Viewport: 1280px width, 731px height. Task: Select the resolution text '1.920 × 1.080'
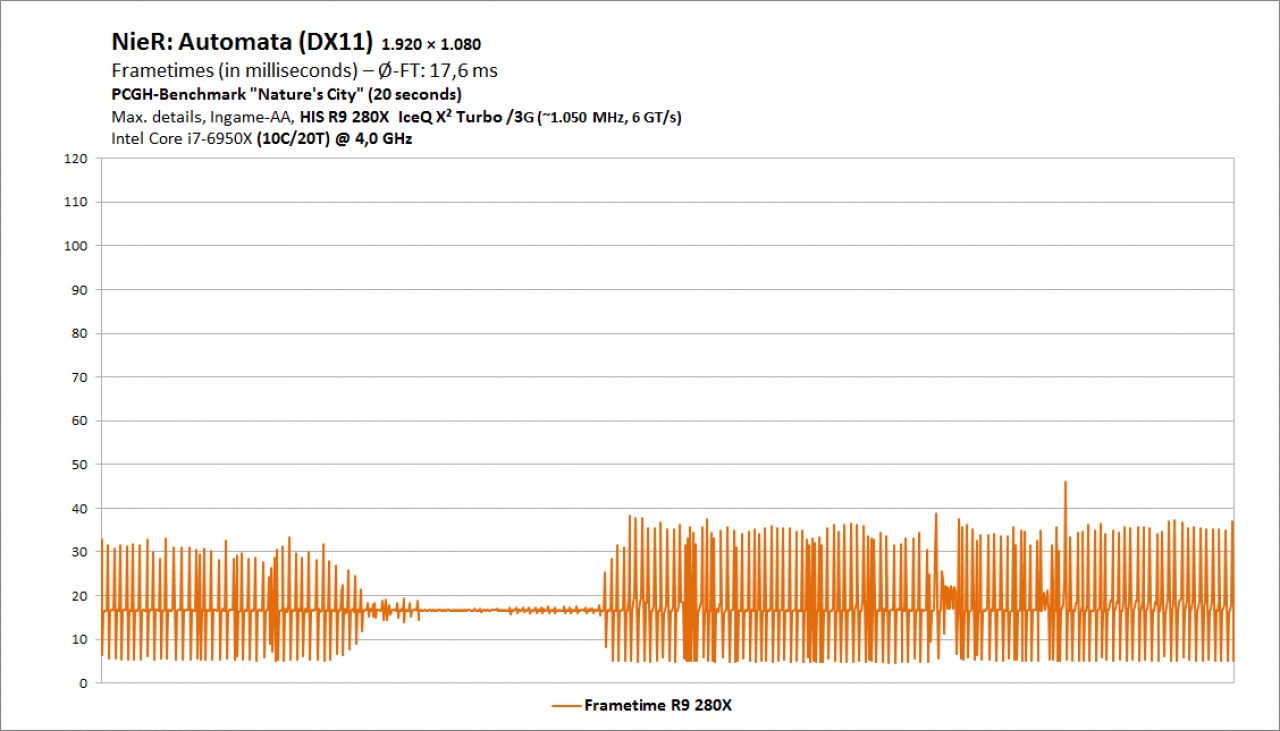tap(432, 45)
